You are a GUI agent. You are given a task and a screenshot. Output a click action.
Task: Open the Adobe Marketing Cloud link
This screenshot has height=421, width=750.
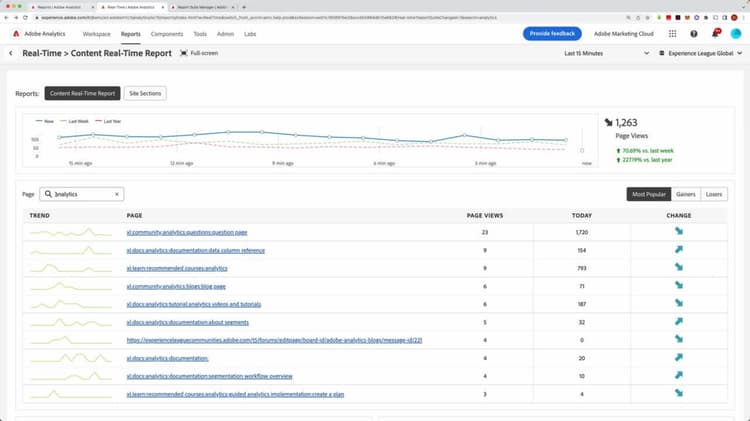(x=623, y=33)
